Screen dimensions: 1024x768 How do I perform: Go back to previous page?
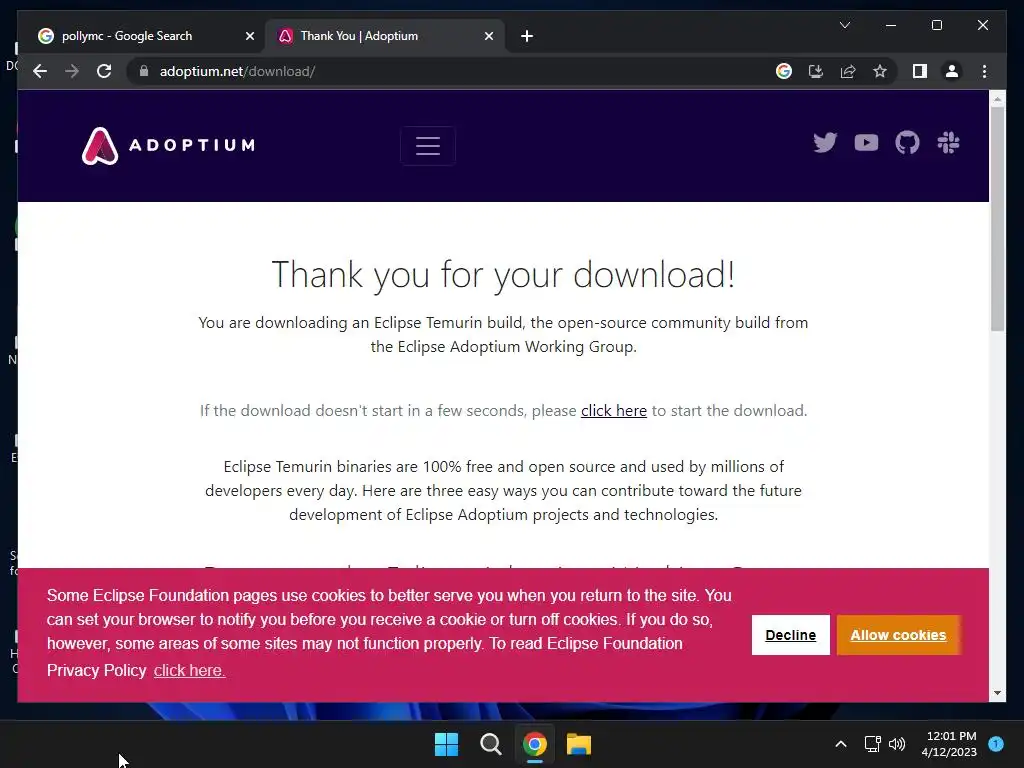[x=40, y=71]
